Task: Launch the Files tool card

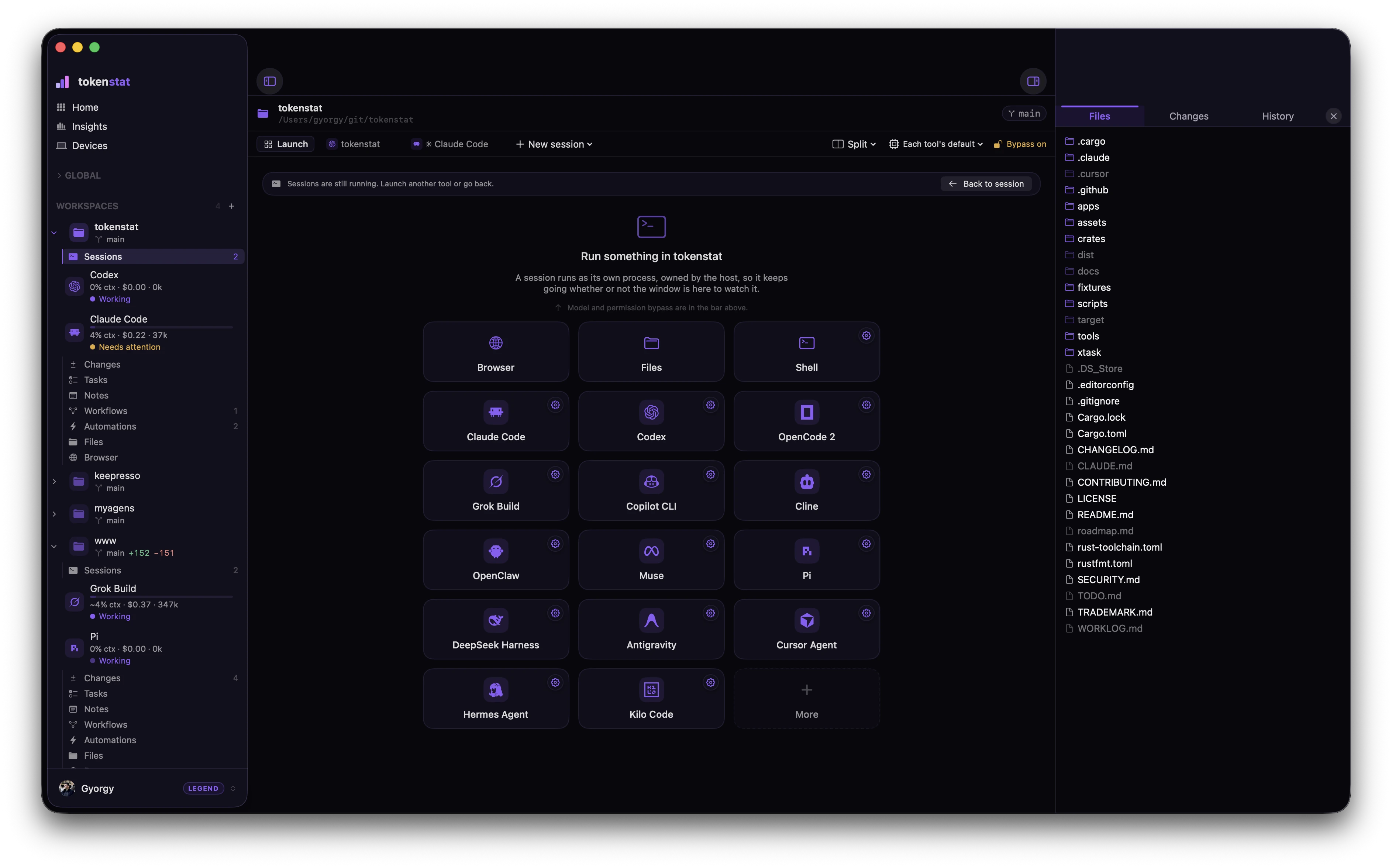Action: coord(651,351)
